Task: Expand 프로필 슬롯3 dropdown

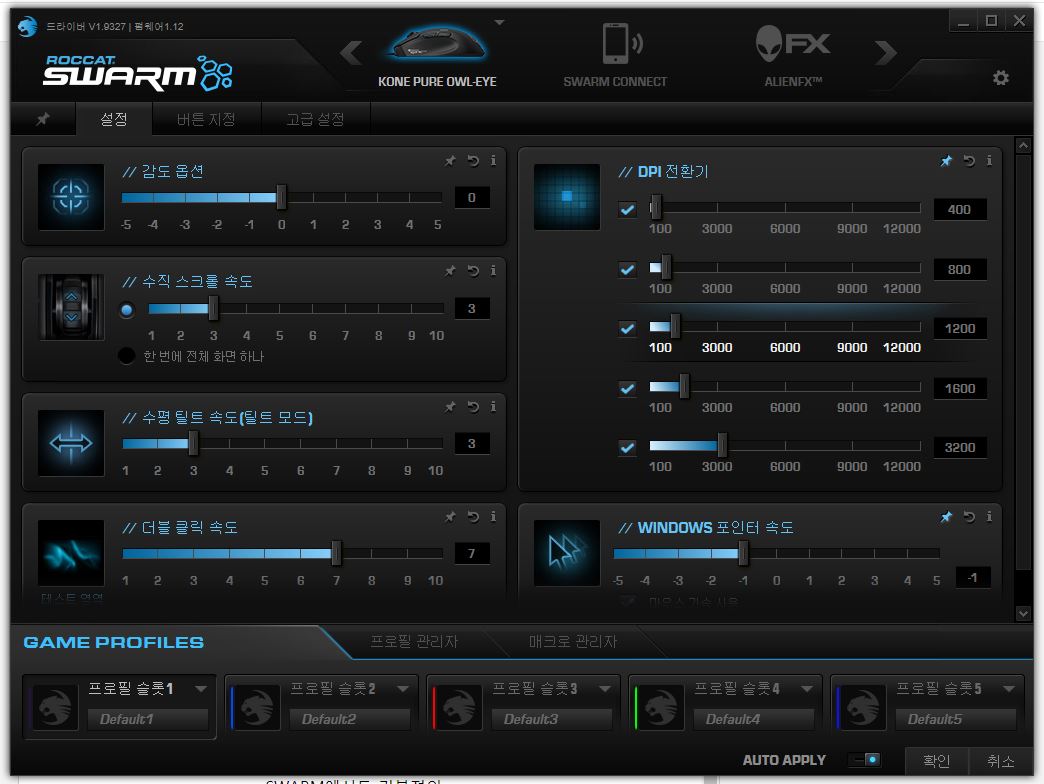Action: point(605,688)
